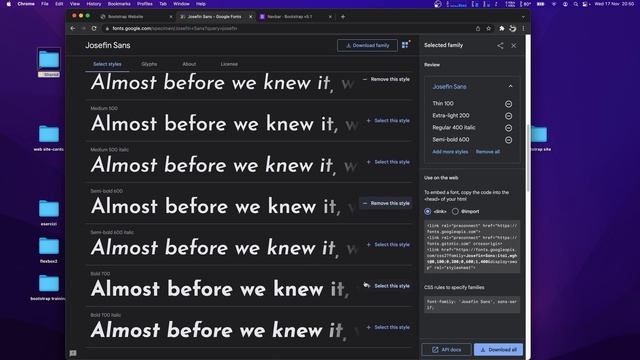This screenshot has height=360, width=640.
Task: Switch to the Navbar Bootstrap tab
Action: point(290,17)
